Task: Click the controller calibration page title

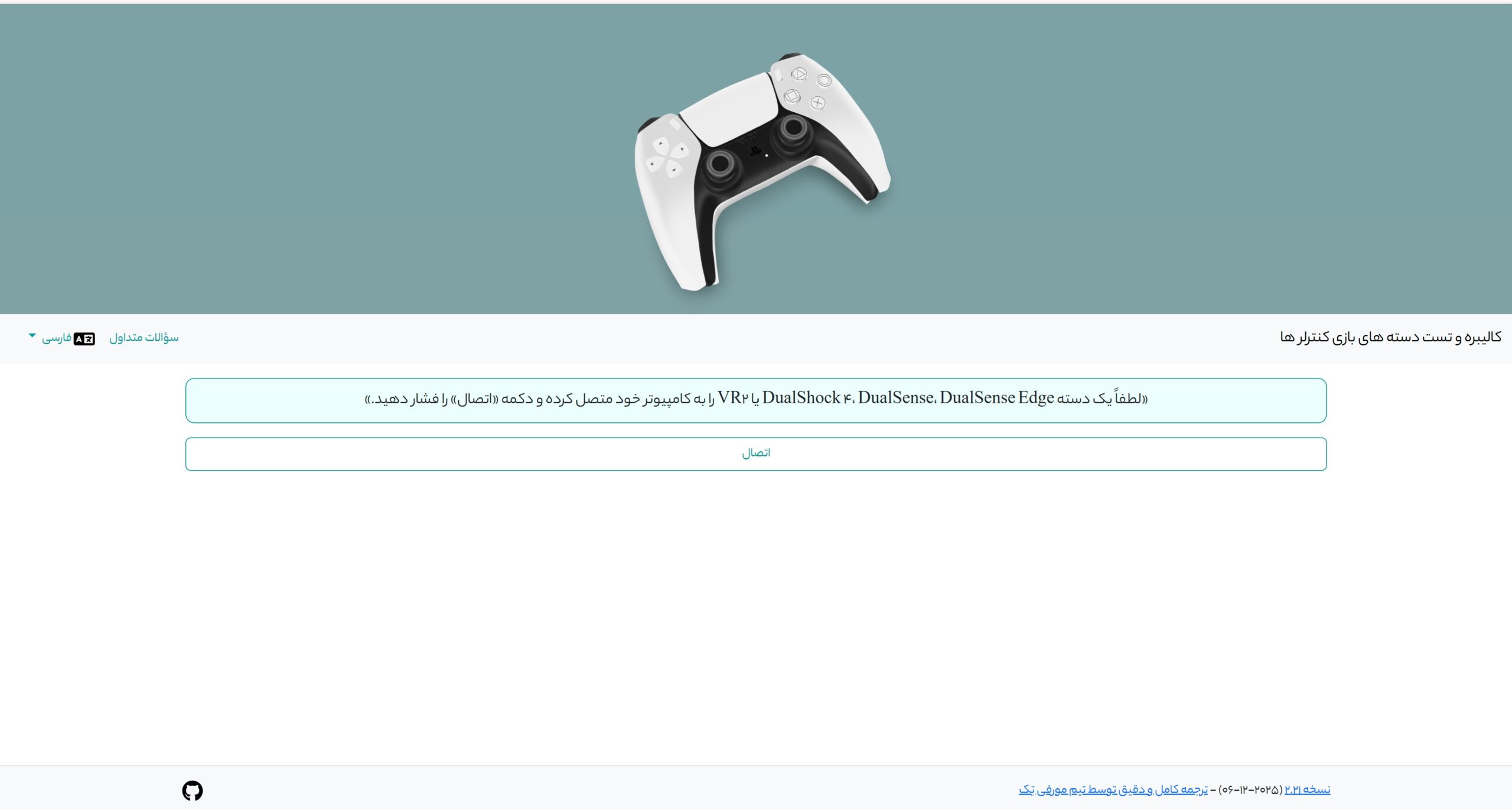Action: click(1390, 337)
